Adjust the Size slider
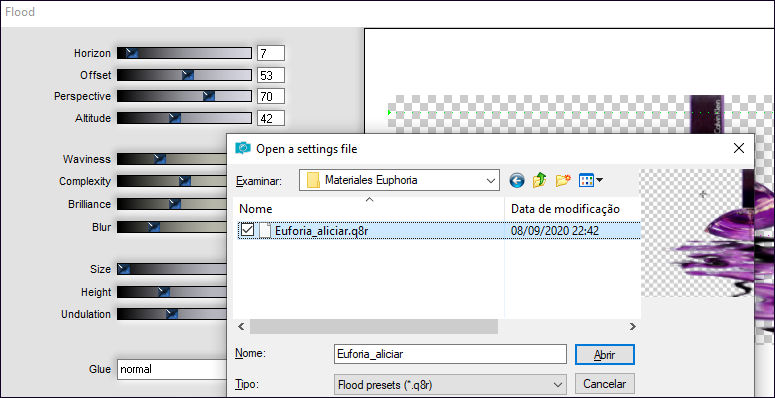Image resolution: width=775 pixels, height=398 pixels. (x=172, y=269)
